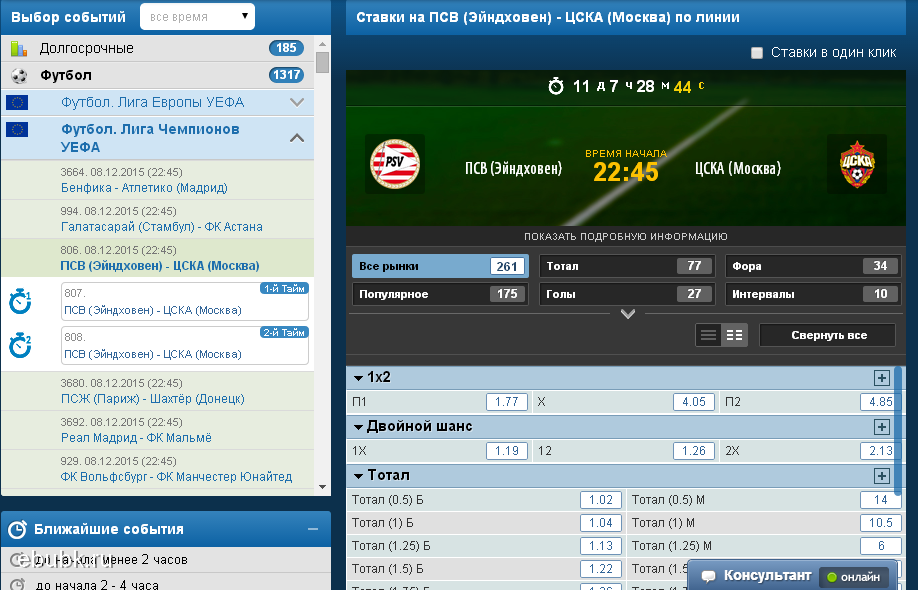Bet on П1 odds 1.77
This screenshot has width=918, height=590.
[507, 402]
